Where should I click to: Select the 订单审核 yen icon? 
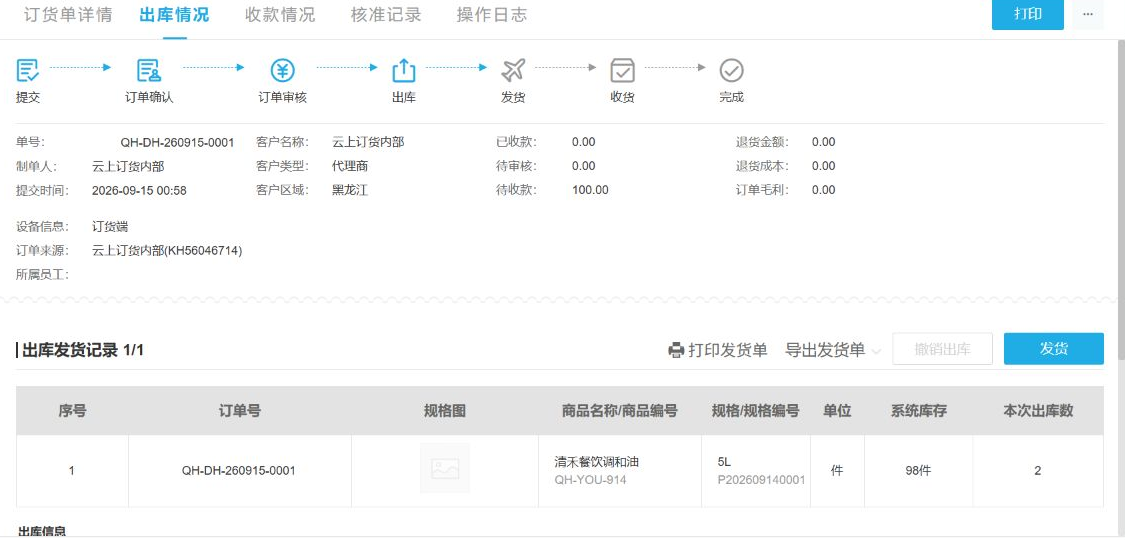[x=282, y=70]
